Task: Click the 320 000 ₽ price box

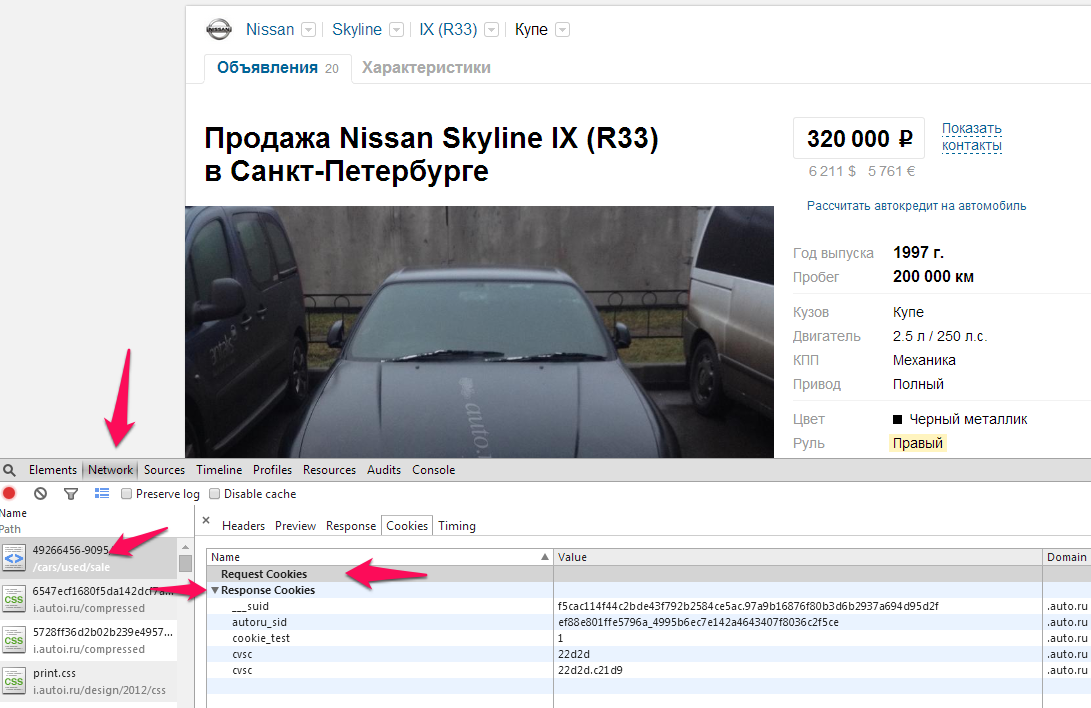Action: [859, 138]
